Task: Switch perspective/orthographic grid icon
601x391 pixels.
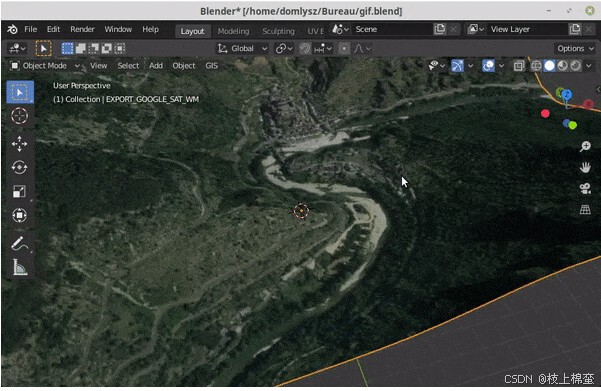Action: (x=585, y=209)
